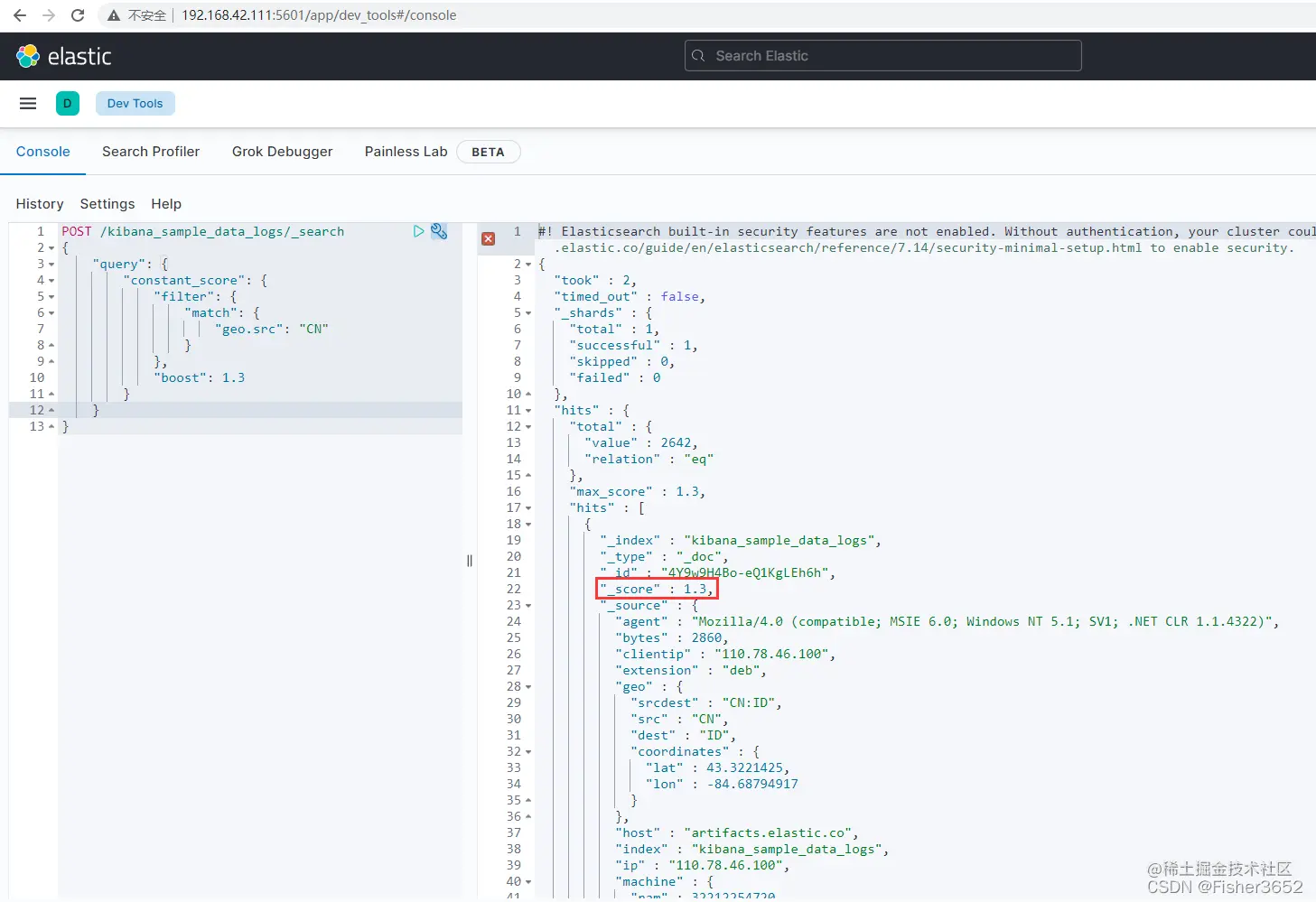Collapse the "constant_score" fold arrow
The width and height of the screenshot is (1316, 902).
(51, 281)
